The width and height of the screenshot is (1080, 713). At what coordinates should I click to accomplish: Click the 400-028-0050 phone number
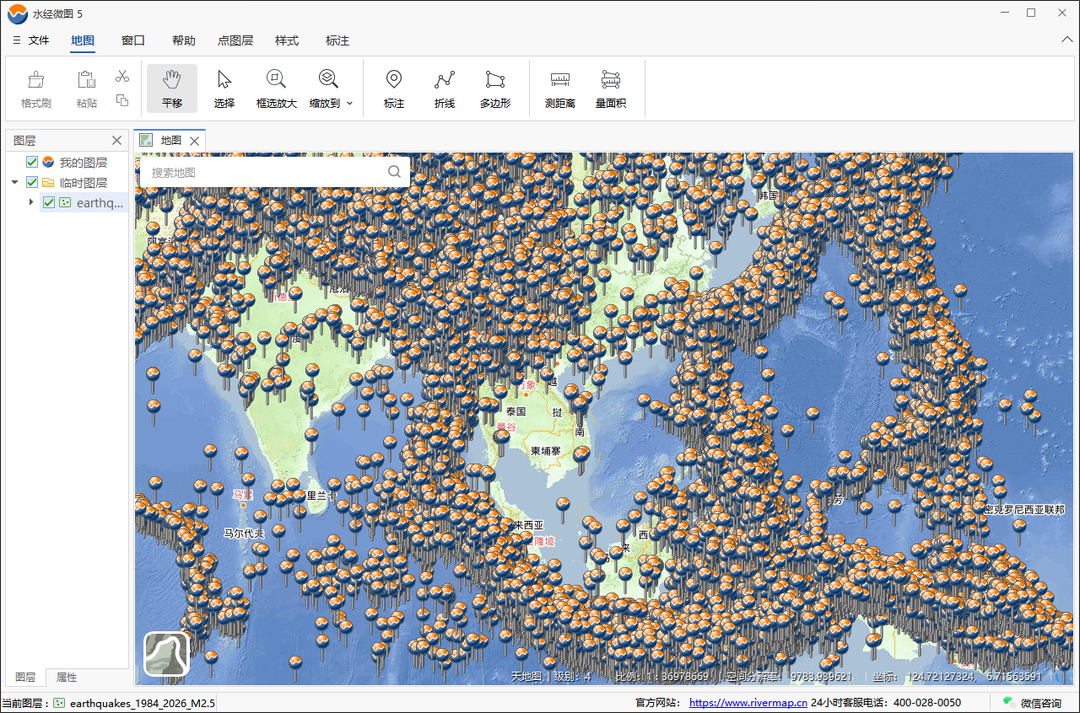tap(927, 703)
